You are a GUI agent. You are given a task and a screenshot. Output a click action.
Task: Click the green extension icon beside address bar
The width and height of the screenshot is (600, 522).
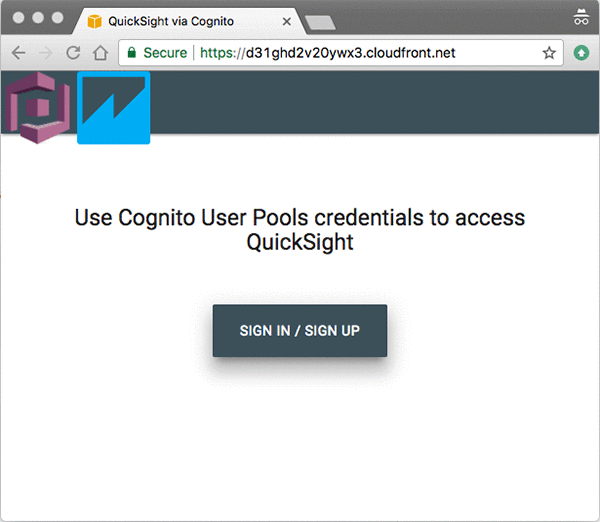[581, 53]
